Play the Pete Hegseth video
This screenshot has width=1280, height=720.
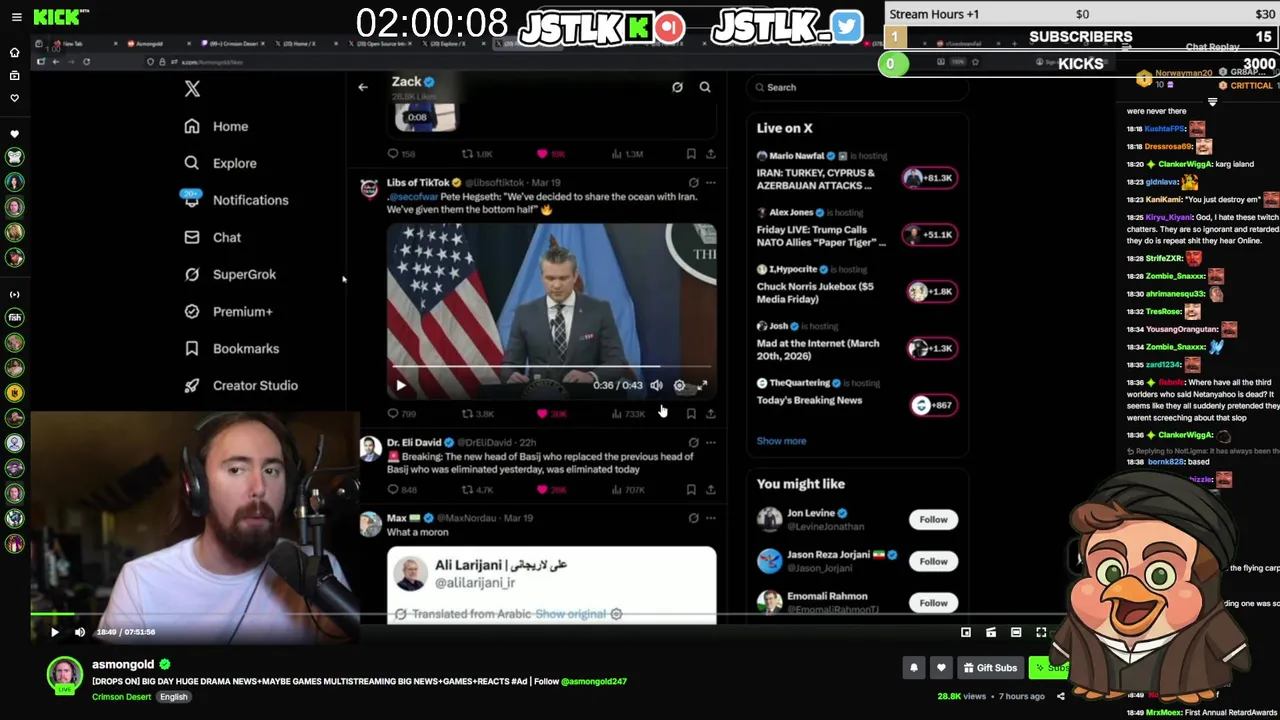(401, 385)
